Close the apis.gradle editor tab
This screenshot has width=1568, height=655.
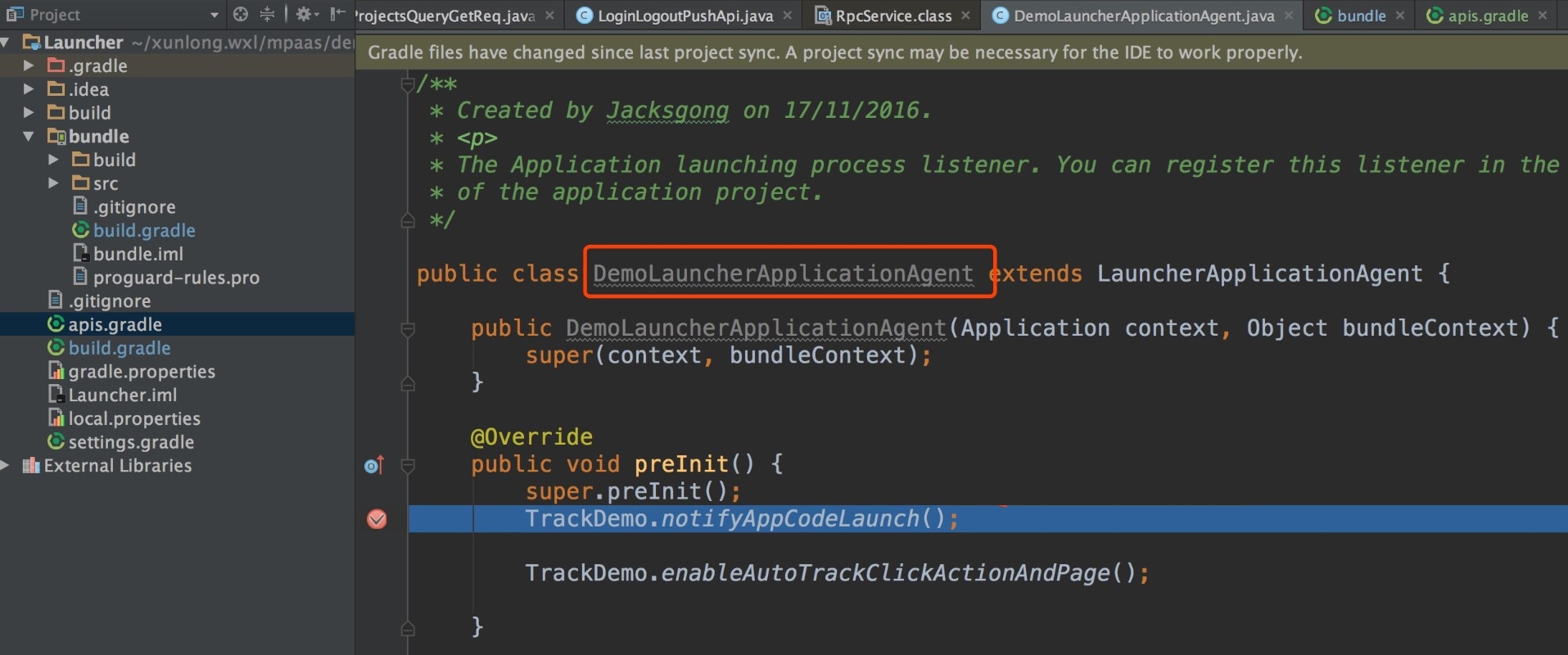pos(1543,16)
